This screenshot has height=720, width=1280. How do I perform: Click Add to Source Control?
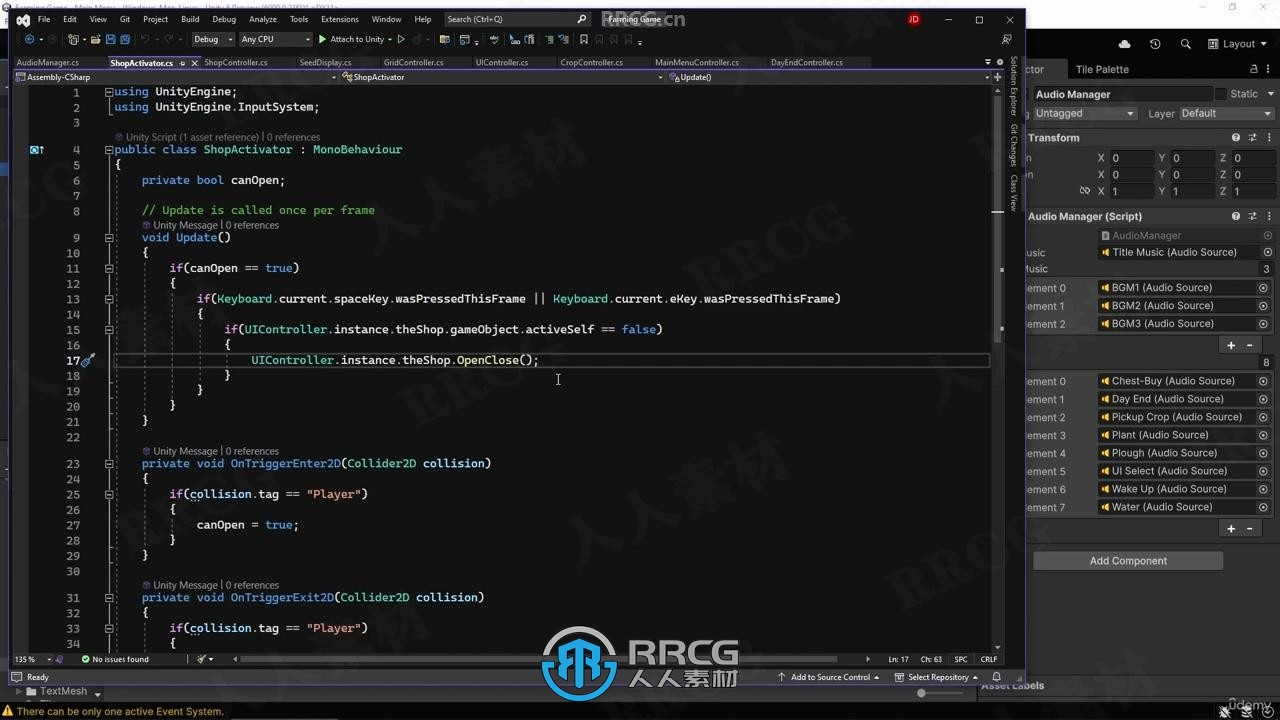click(x=829, y=677)
